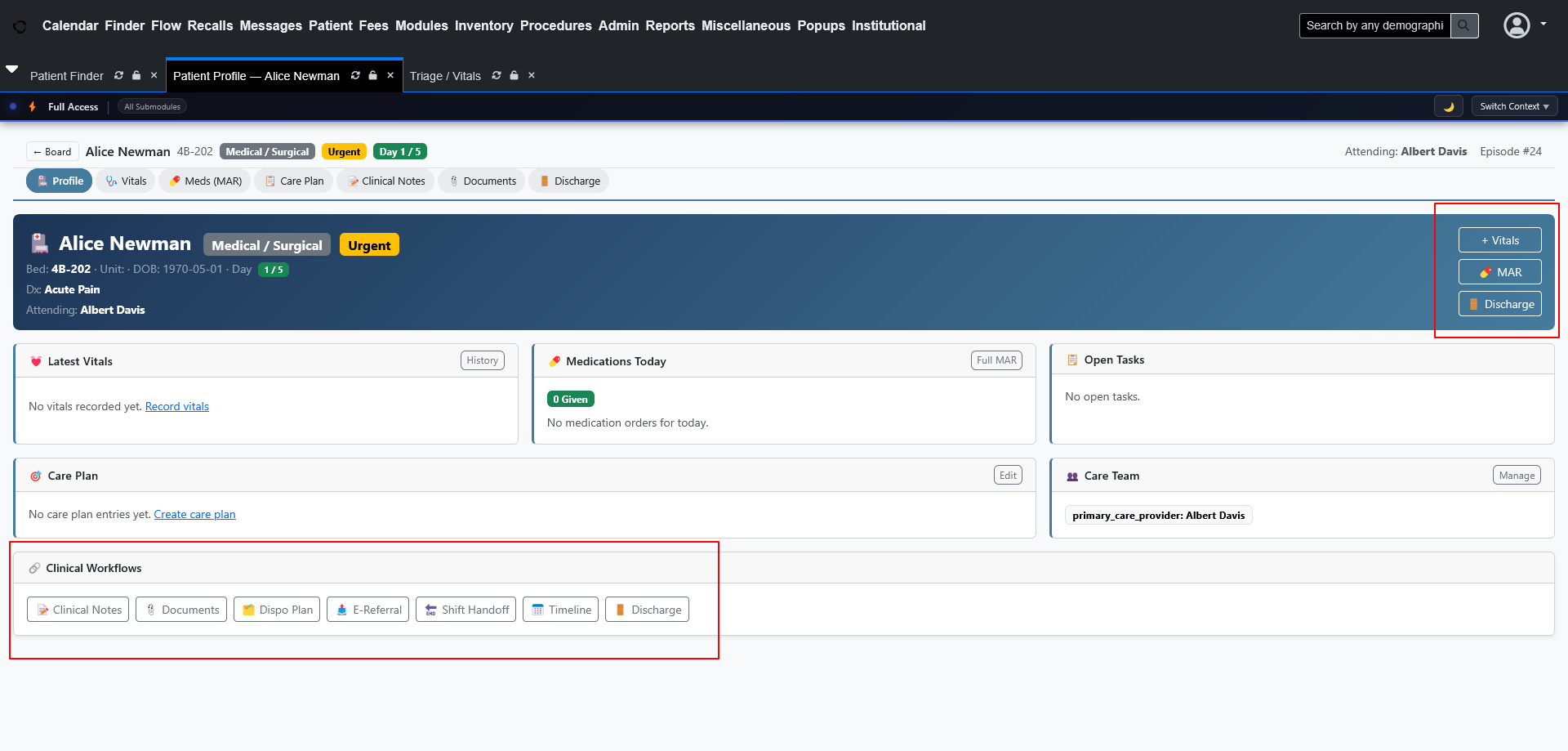Open the patient Timeline workflow
Screen dimensions: 1568x751
click(560, 610)
